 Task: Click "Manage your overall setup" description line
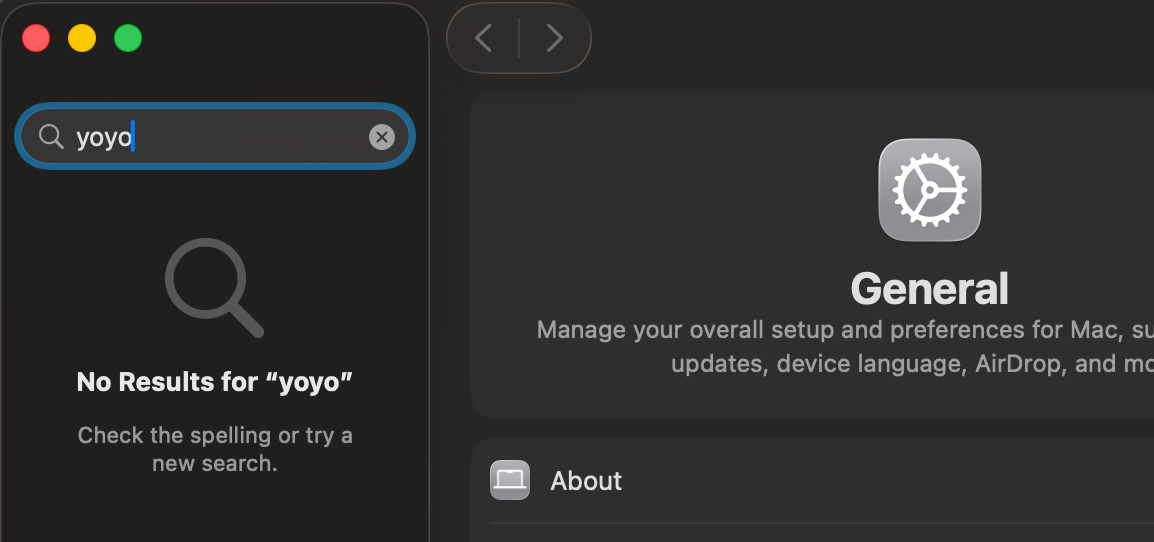(760, 329)
